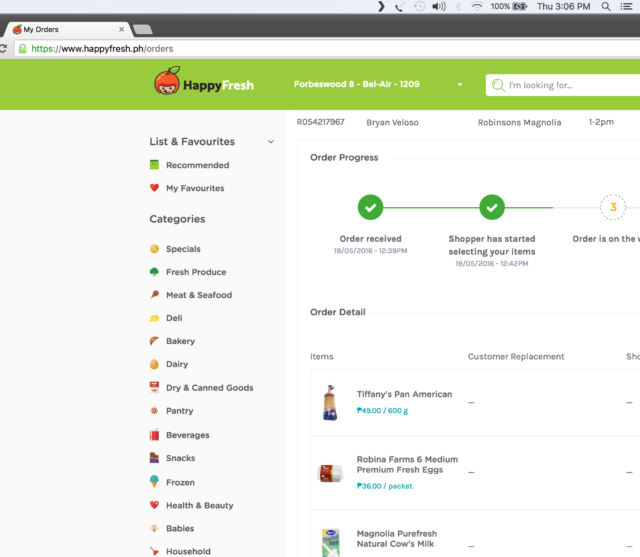Click the Frozen ice cream icon
The width and height of the screenshot is (640, 557).
click(x=154, y=482)
